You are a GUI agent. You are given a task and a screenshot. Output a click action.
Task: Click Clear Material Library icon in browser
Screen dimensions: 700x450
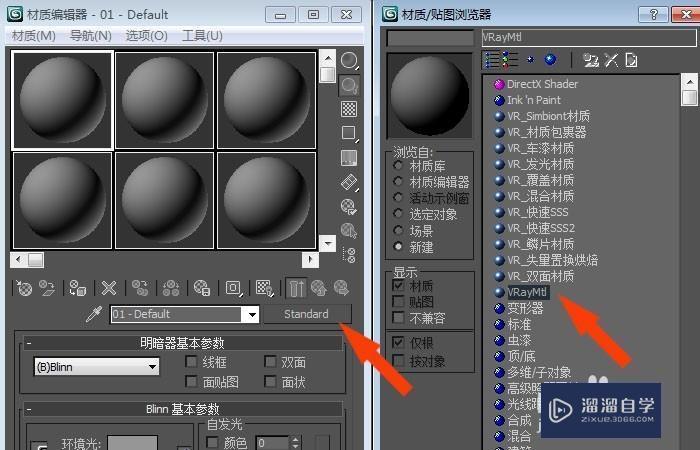pos(631,60)
